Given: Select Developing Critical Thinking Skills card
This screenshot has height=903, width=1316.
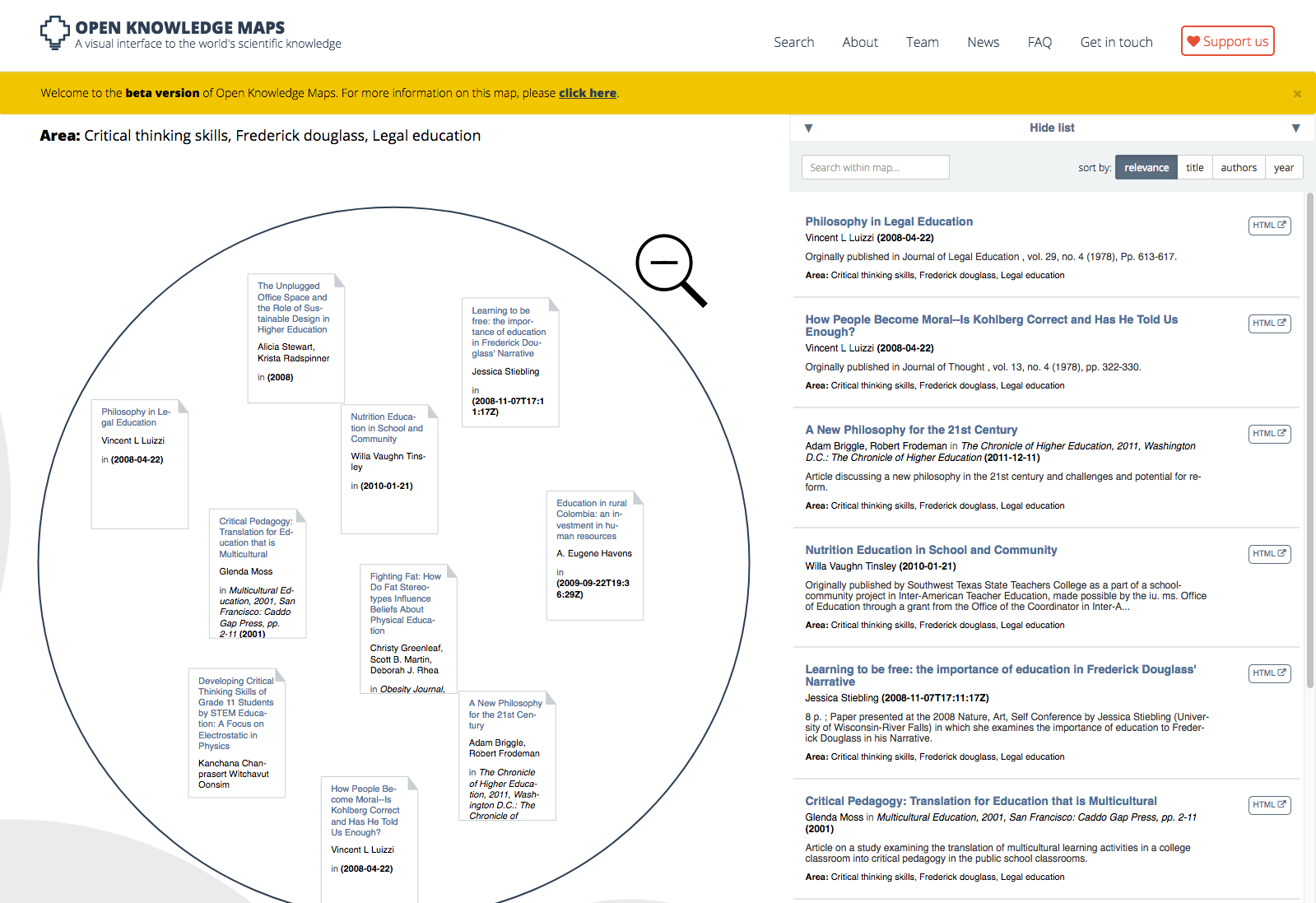Looking at the screenshot, I should point(237,733).
